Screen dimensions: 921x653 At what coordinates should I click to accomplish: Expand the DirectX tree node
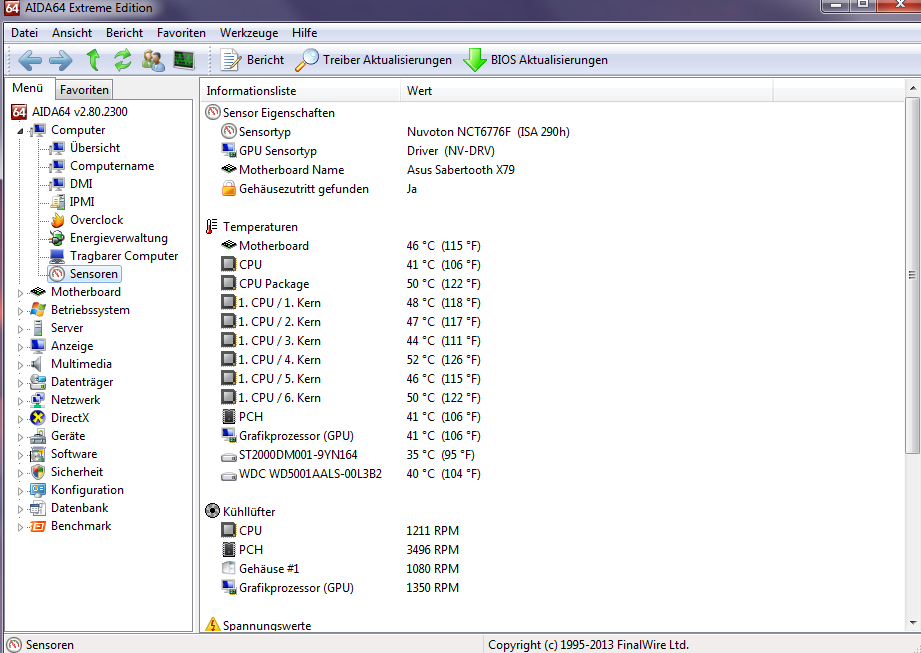point(20,419)
